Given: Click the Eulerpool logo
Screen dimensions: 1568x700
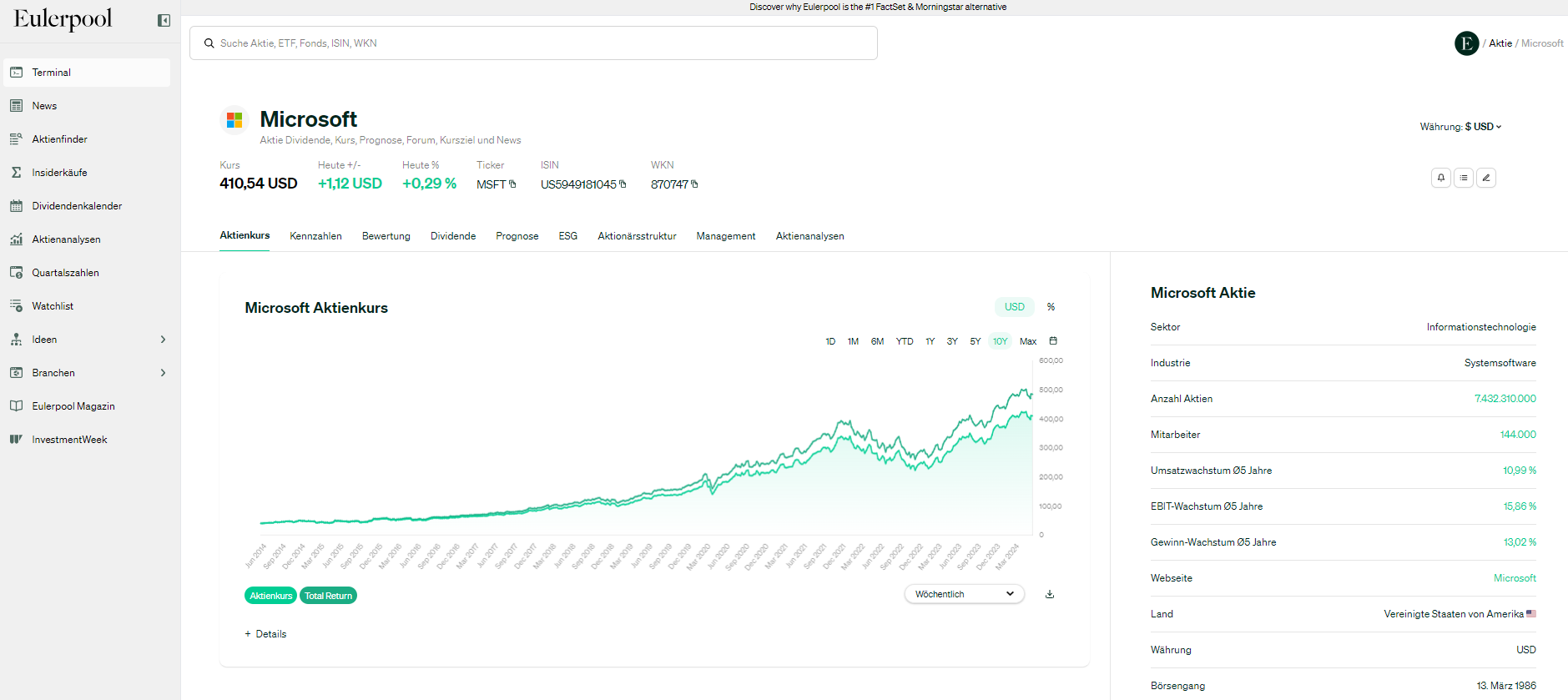Looking at the screenshot, I should 63,19.
